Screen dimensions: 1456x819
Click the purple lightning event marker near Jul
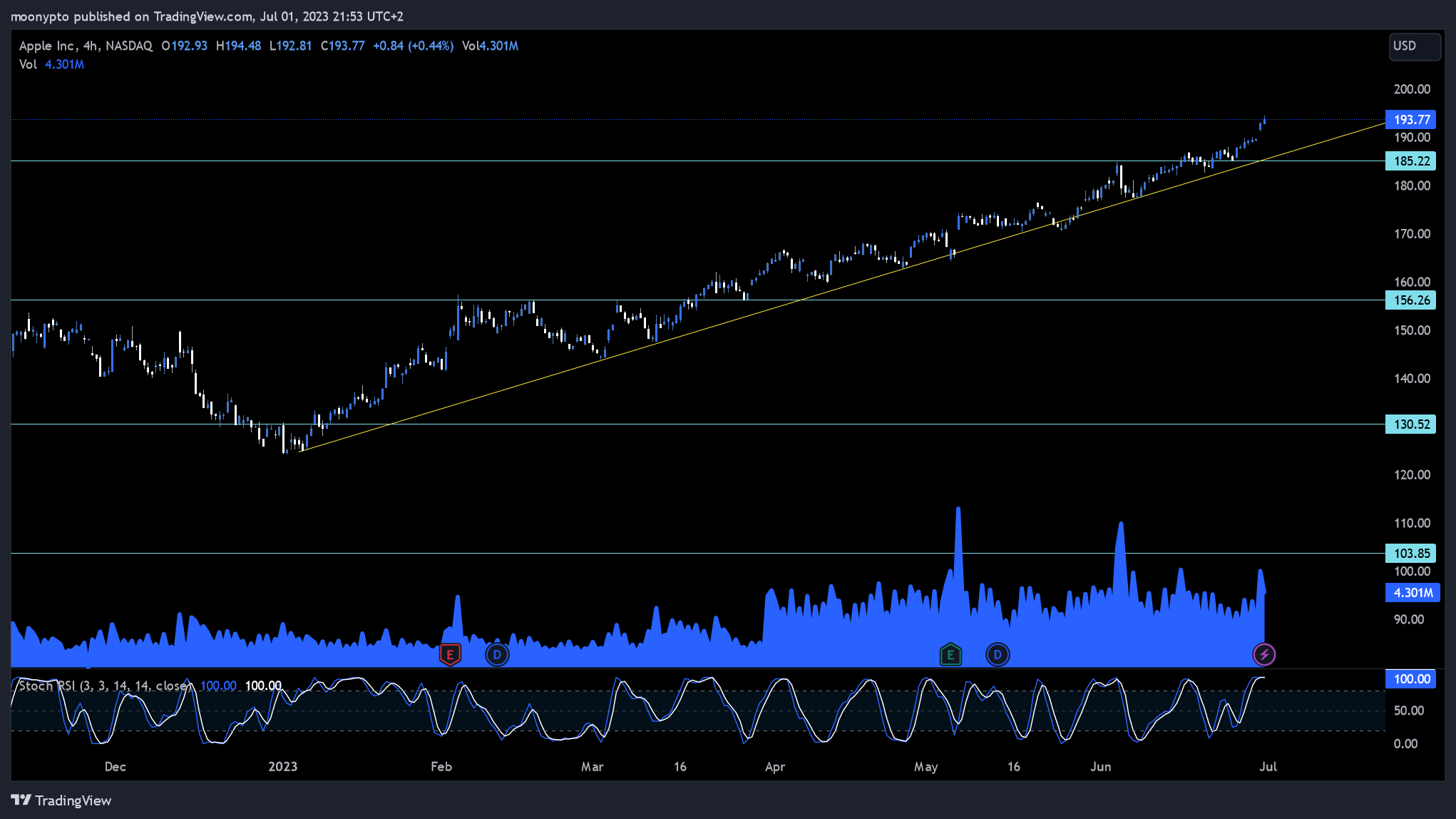pos(1264,654)
